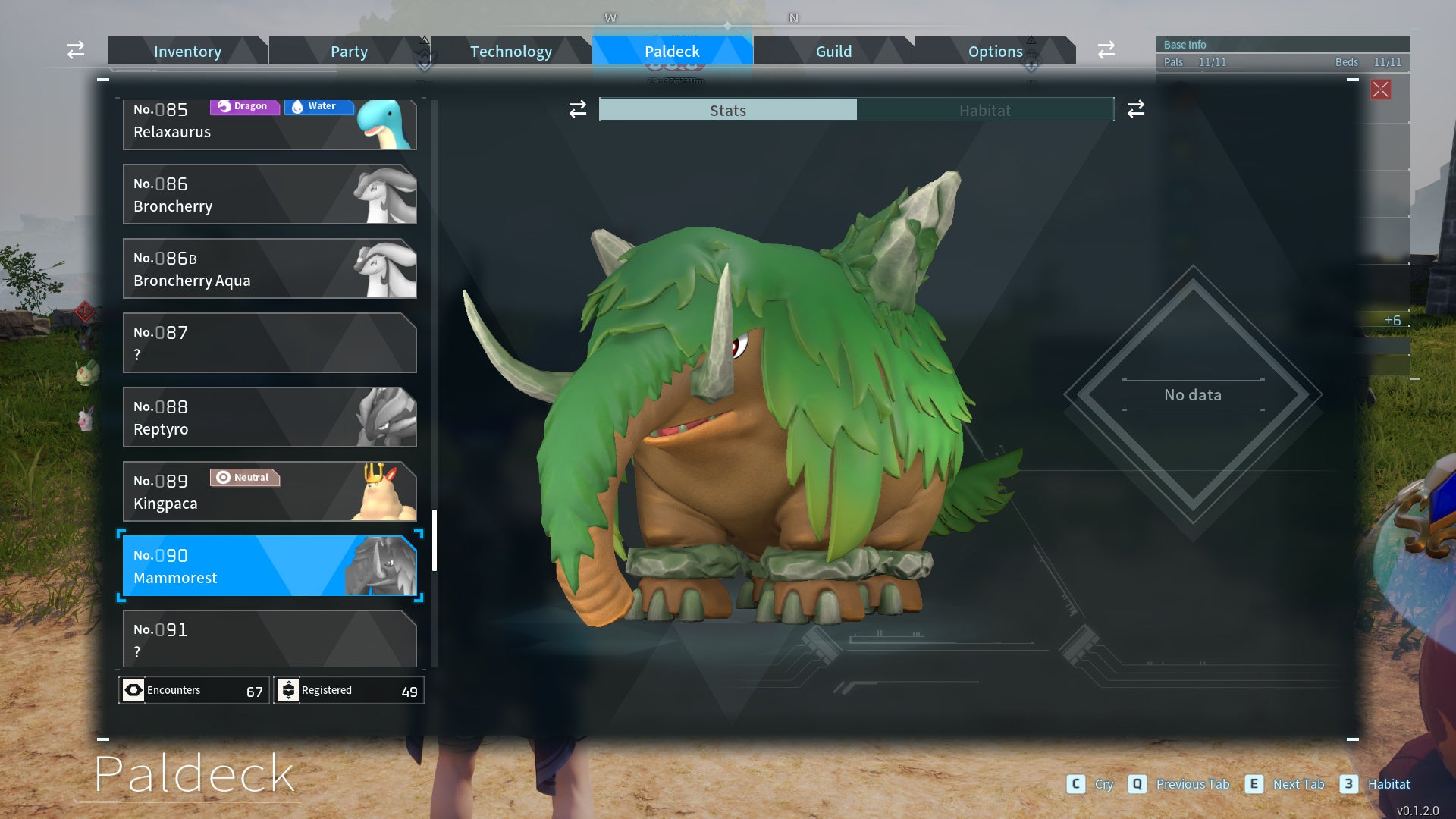Click the Q key prompt icon
This screenshot has width=1456, height=819.
click(x=1137, y=784)
